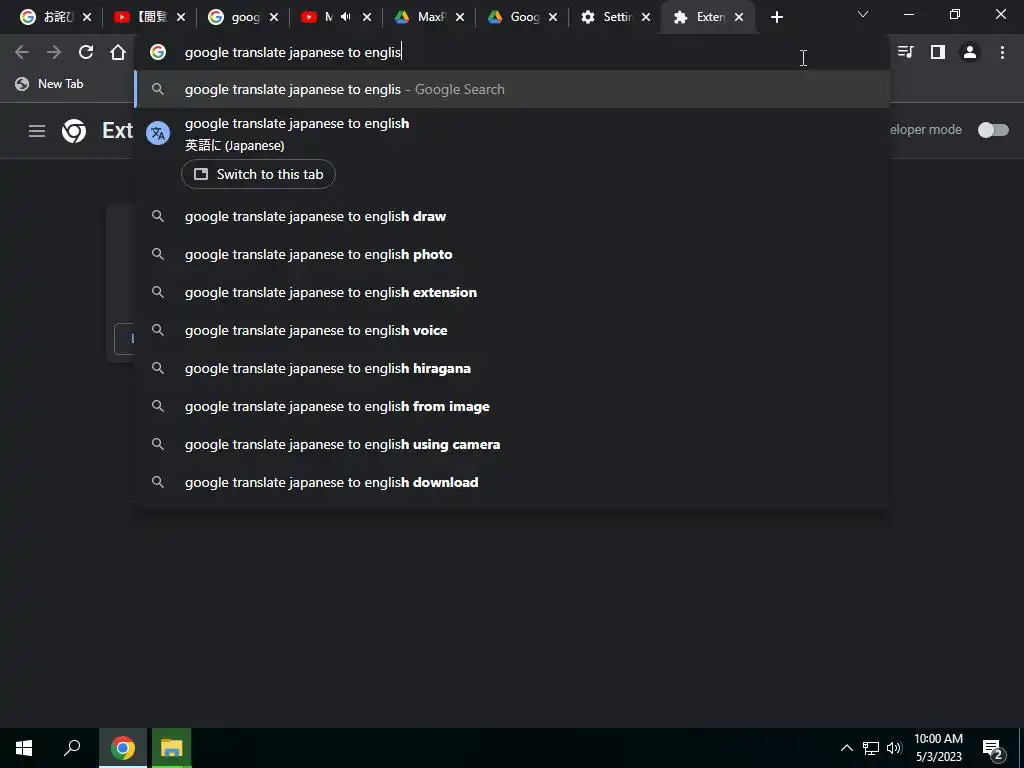Click the translate icon beside the Japanese suggestion
Screen dimensions: 1024x768
tap(158, 133)
